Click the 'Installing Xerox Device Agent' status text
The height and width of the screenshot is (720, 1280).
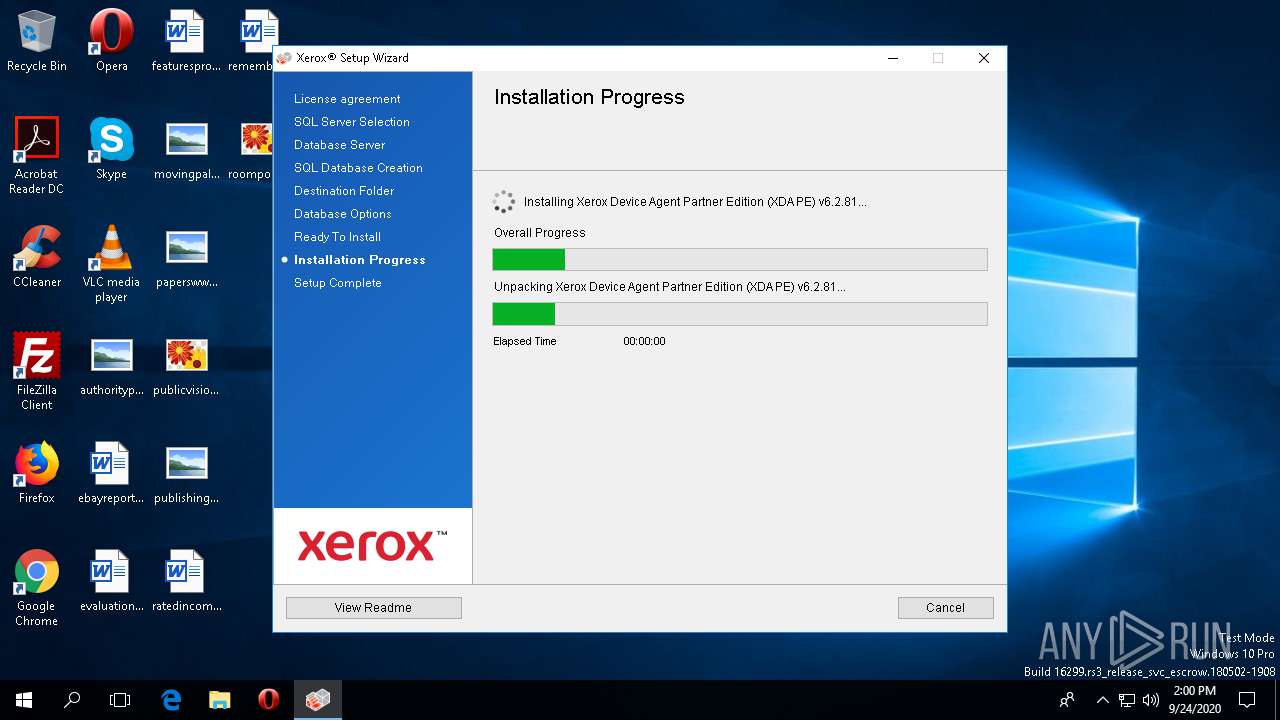point(695,202)
